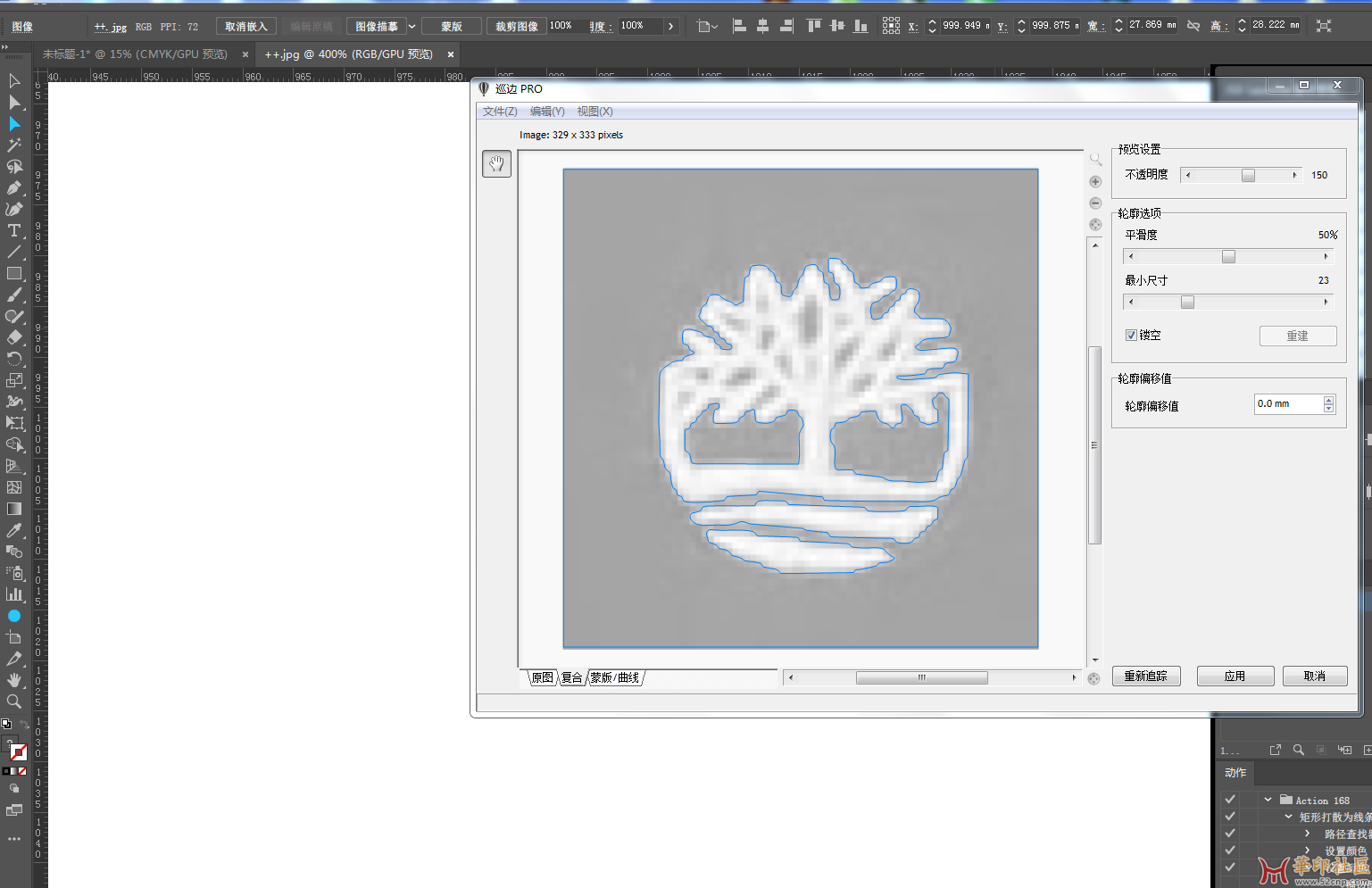Screen dimensions: 1372x888
Task: Switch to the 原图 tab
Action: (542, 678)
